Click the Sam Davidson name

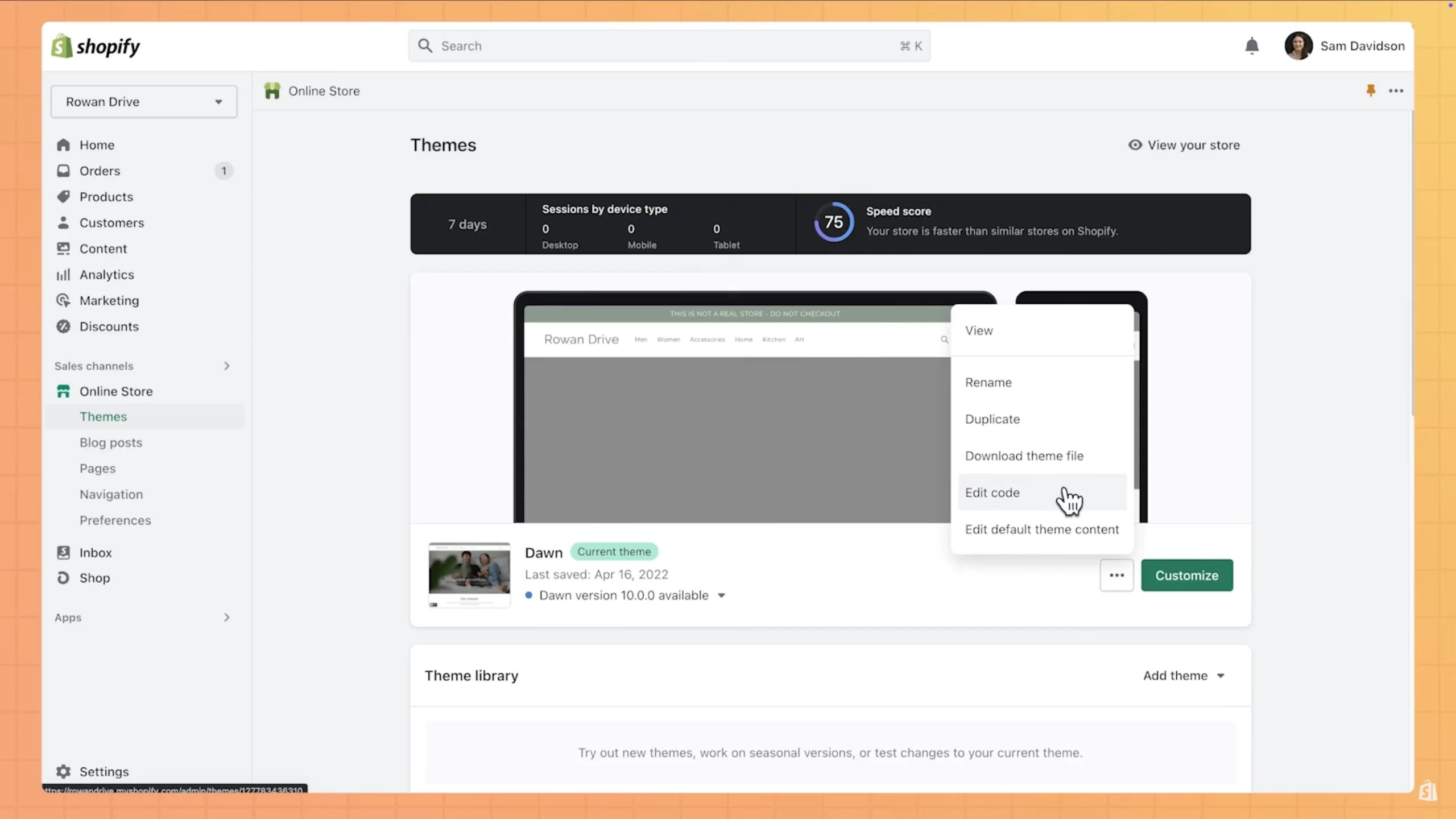tap(1362, 46)
